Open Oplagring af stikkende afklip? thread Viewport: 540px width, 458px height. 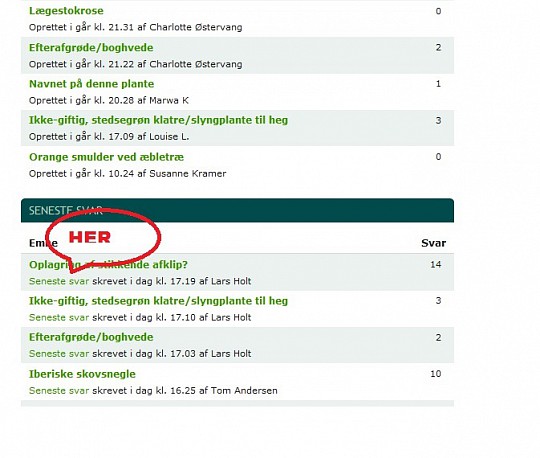pyautogui.click(x=108, y=264)
